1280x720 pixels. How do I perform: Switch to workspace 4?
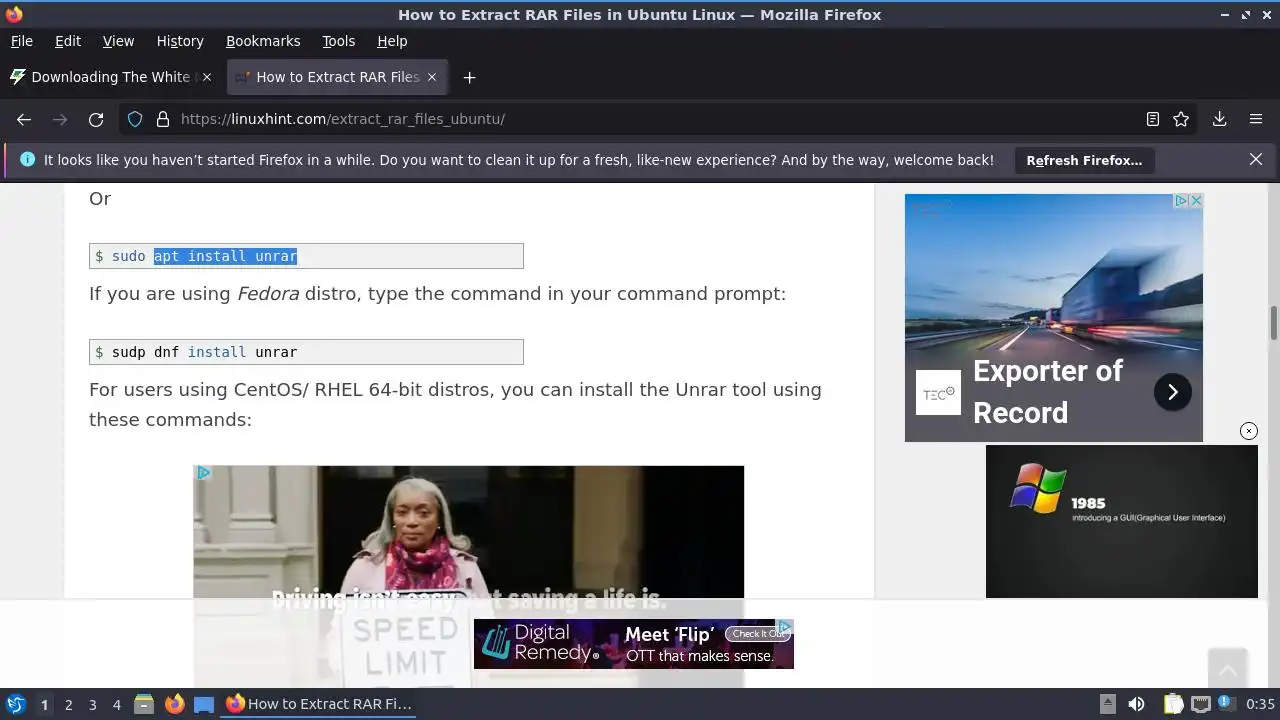coord(116,704)
